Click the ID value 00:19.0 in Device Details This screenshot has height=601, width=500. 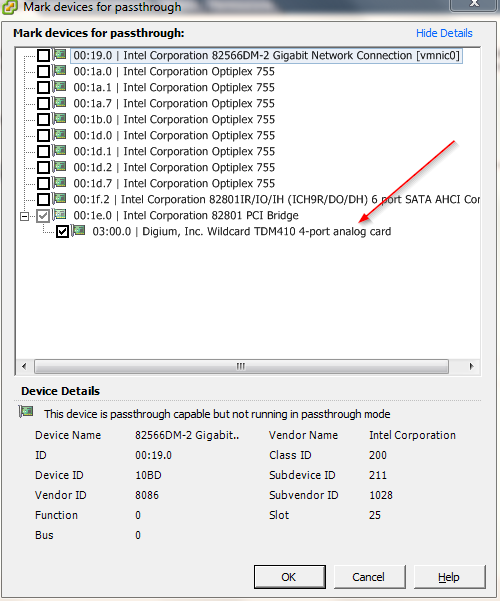click(153, 455)
